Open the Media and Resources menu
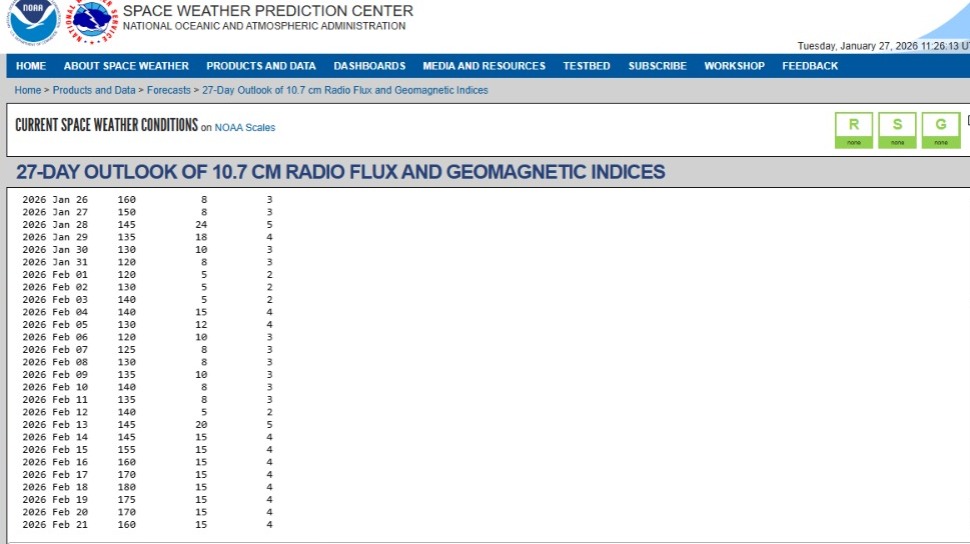The width and height of the screenshot is (970, 544). pos(484,66)
